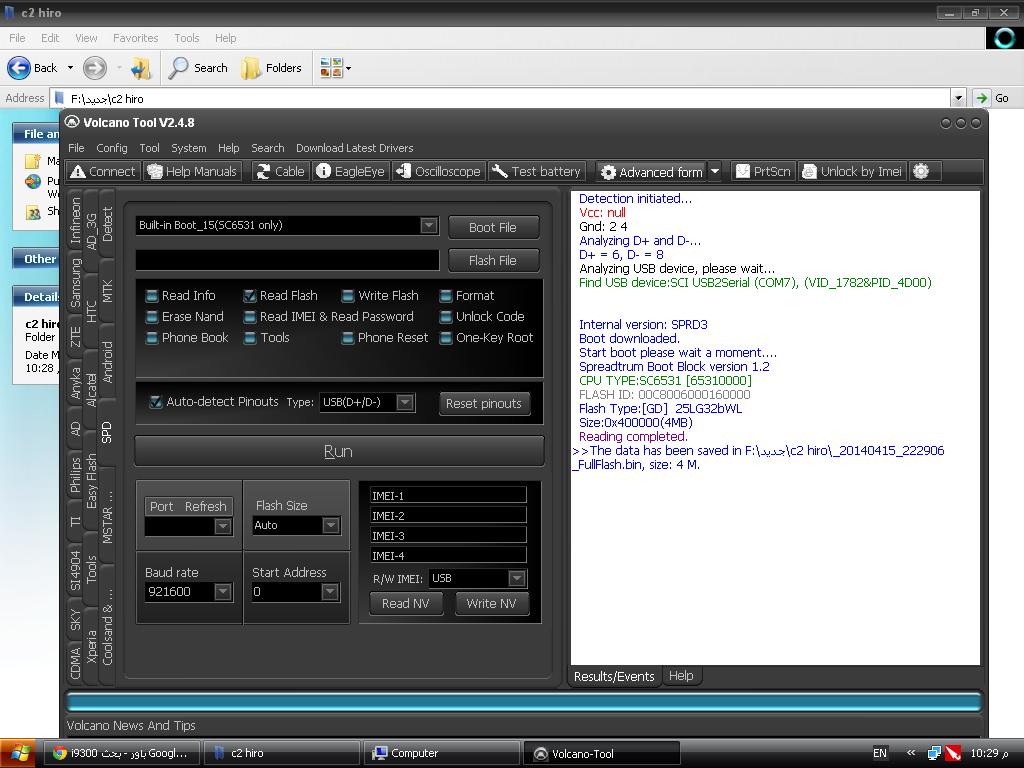This screenshot has height=768, width=1024.
Task: Click the Flash File button
Action: [x=493, y=260]
